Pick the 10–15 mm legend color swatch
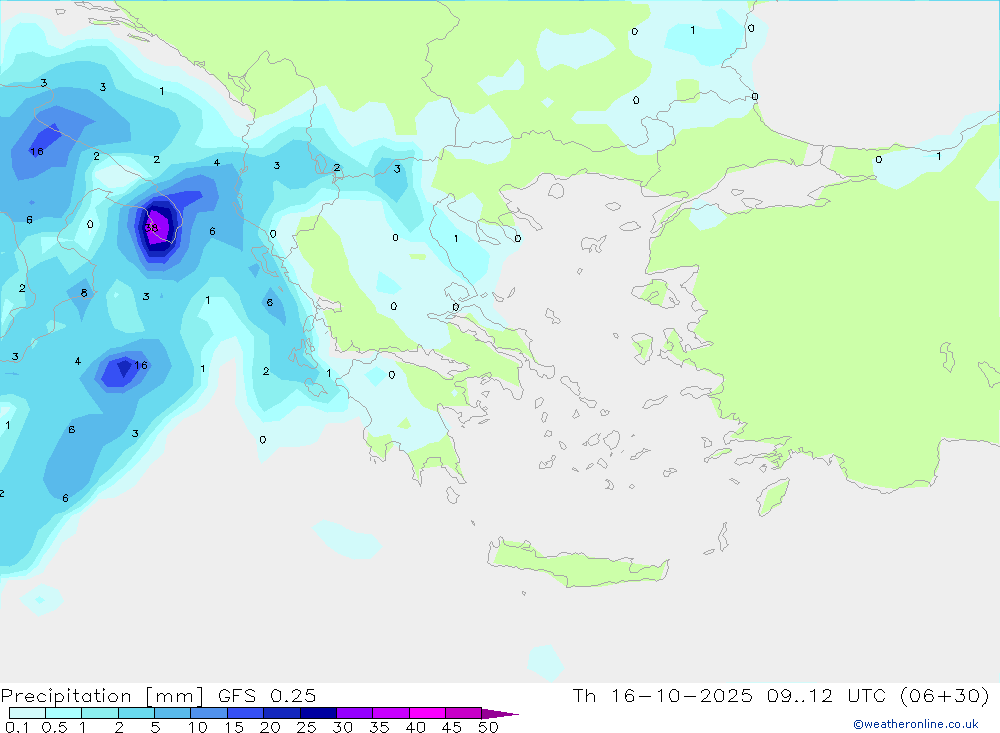1000x733 pixels. (209, 713)
